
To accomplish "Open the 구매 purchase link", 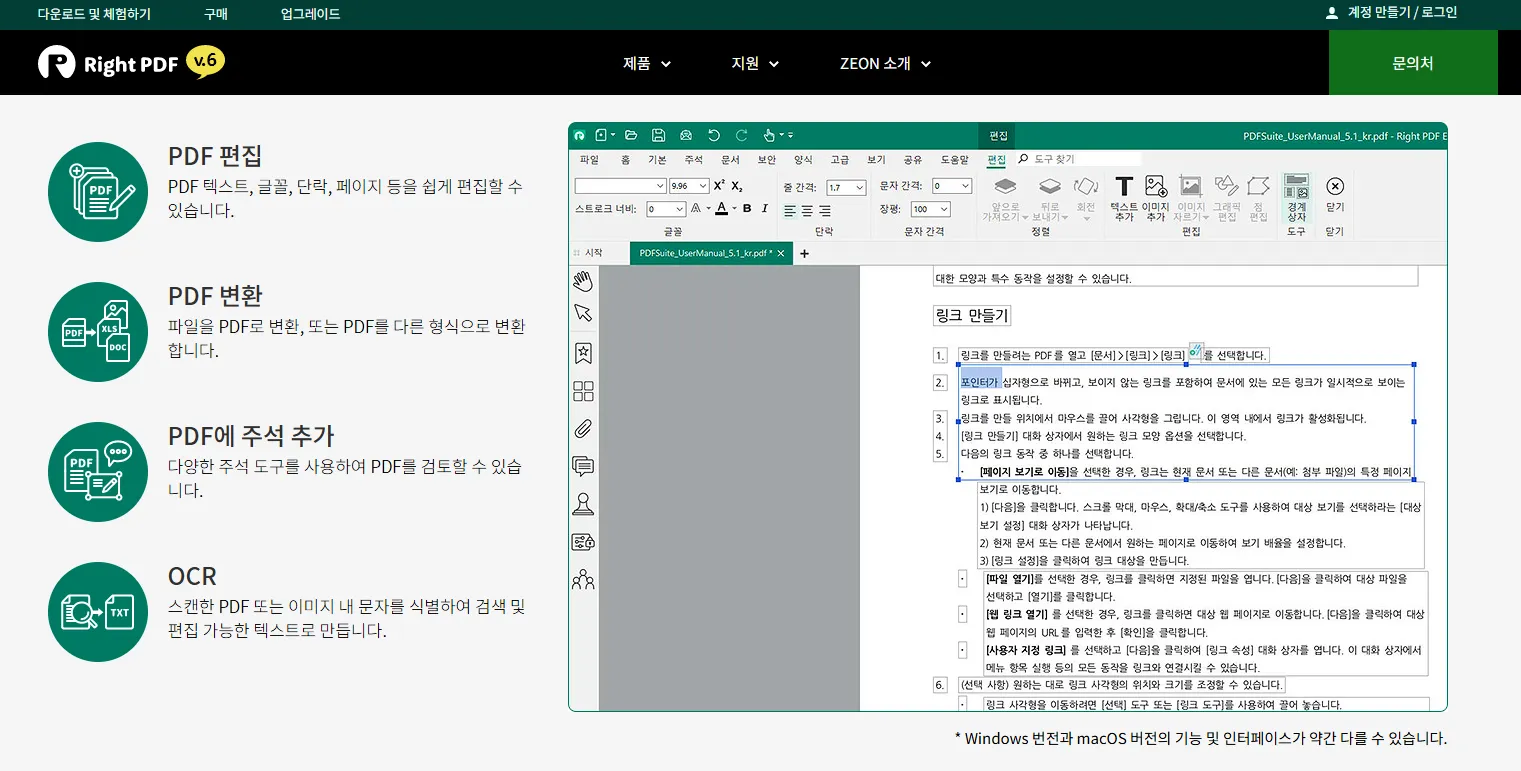I will (x=216, y=14).
